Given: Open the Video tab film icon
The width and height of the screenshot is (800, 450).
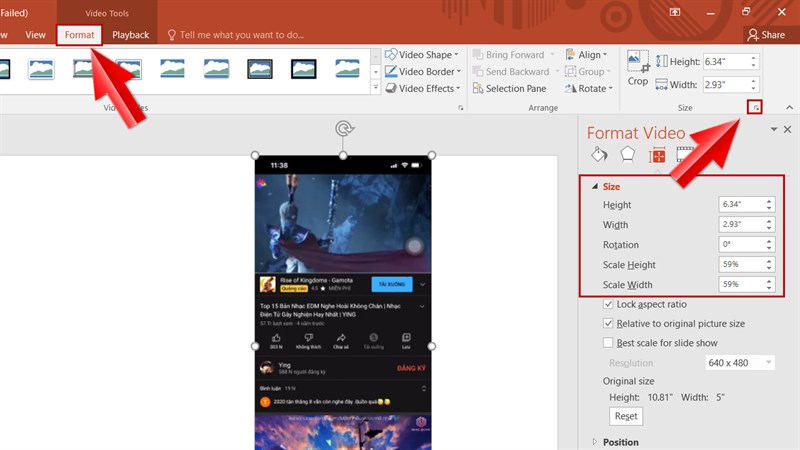Looking at the screenshot, I should (x=685, y=154).
